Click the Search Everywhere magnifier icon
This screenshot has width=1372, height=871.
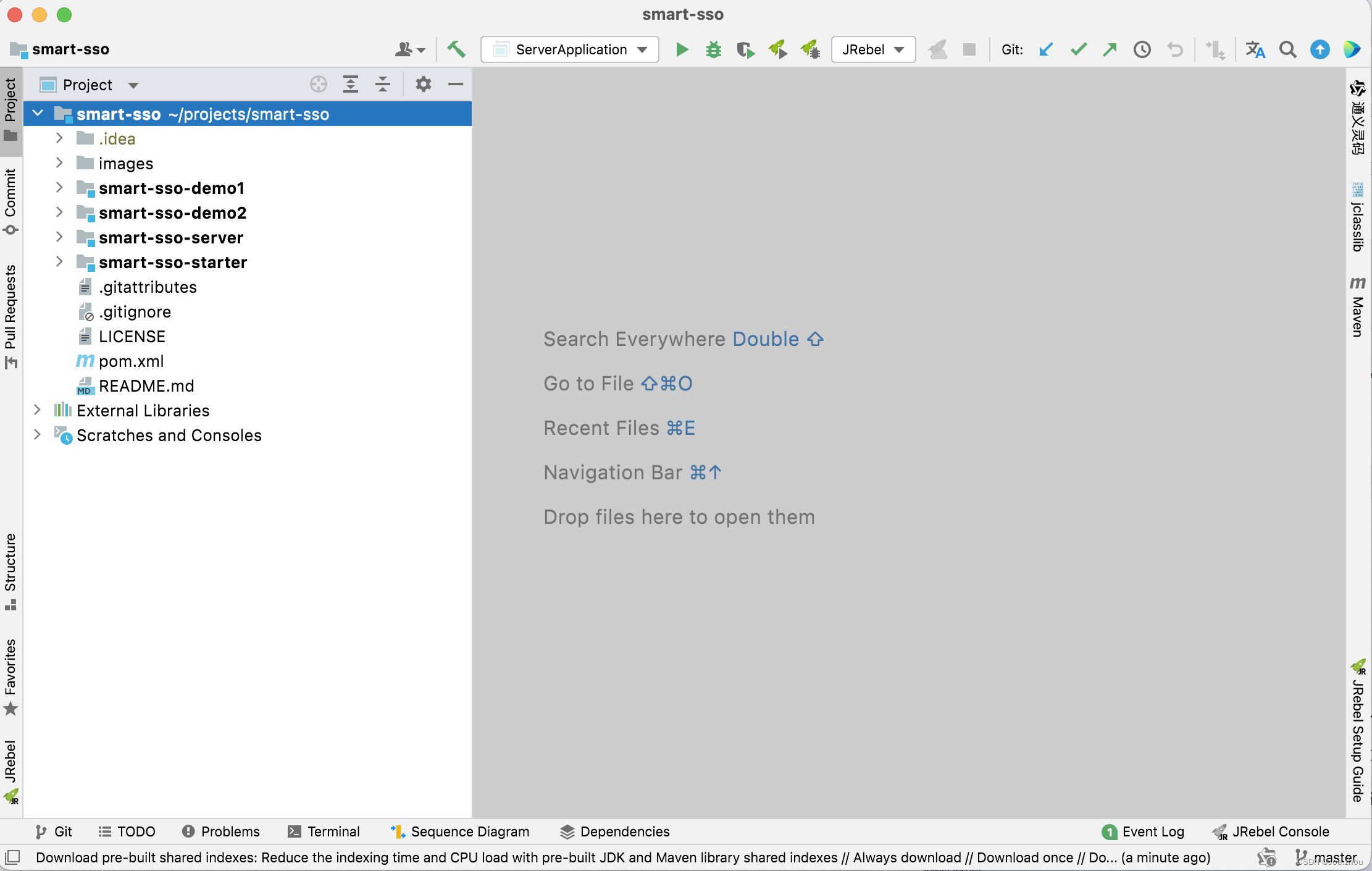[1287, 49]
